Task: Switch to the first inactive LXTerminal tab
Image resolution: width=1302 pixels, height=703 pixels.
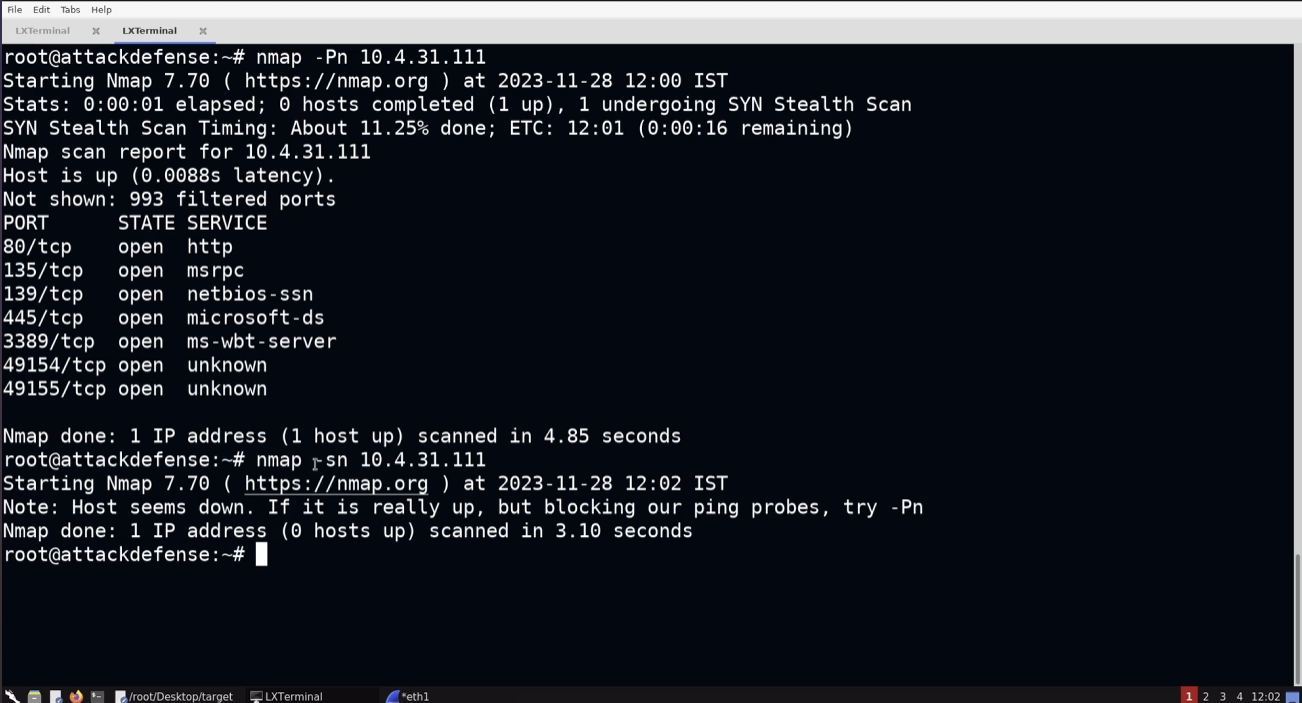Action: pos(43,31)
